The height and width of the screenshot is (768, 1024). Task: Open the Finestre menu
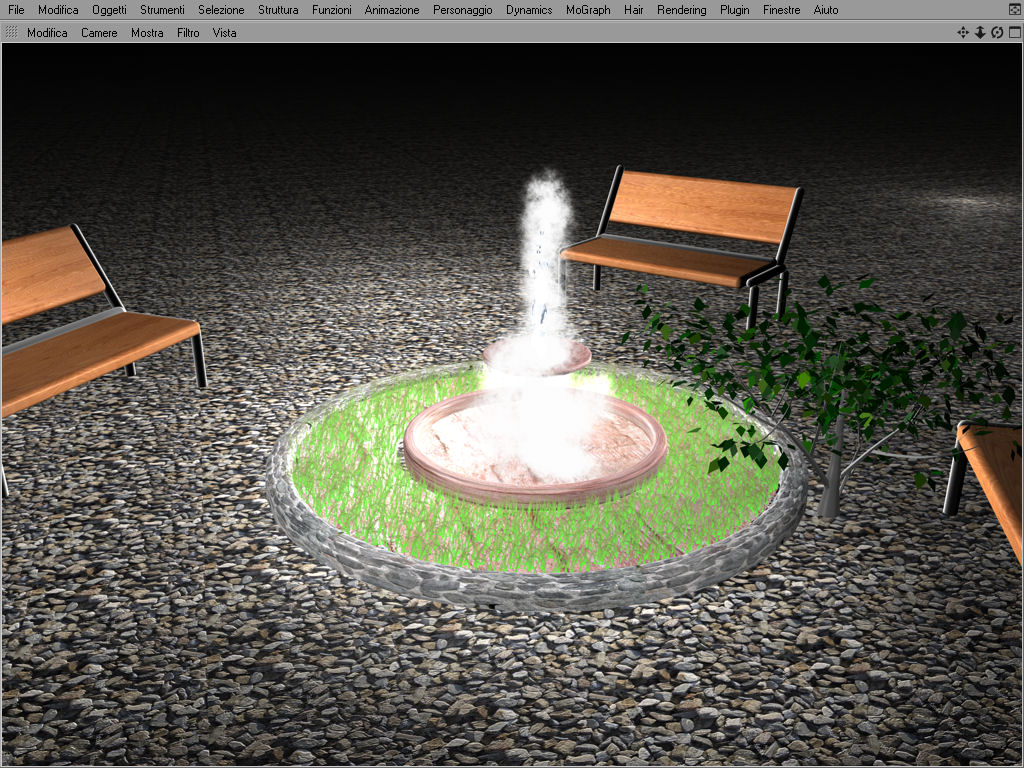pos(782,10)
